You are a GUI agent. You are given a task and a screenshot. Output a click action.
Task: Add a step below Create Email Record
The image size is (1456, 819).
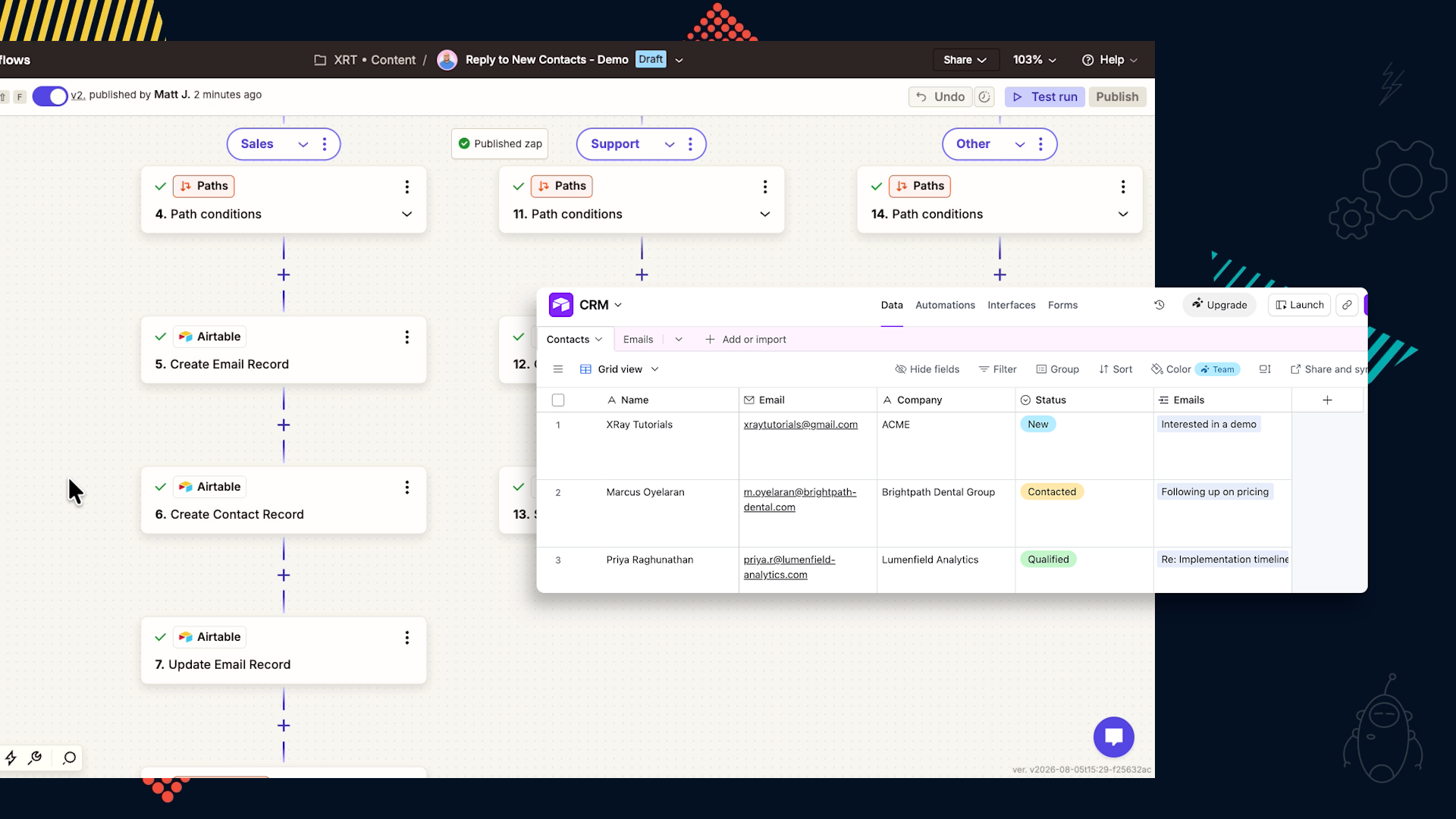[284, 425]
